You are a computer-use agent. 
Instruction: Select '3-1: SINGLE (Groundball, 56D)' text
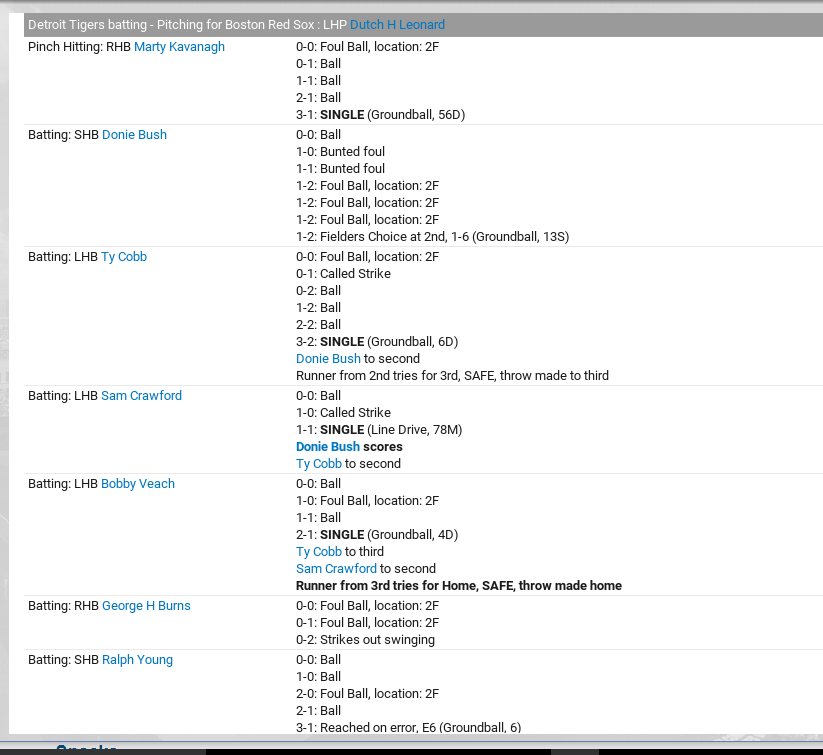point(381,114)
